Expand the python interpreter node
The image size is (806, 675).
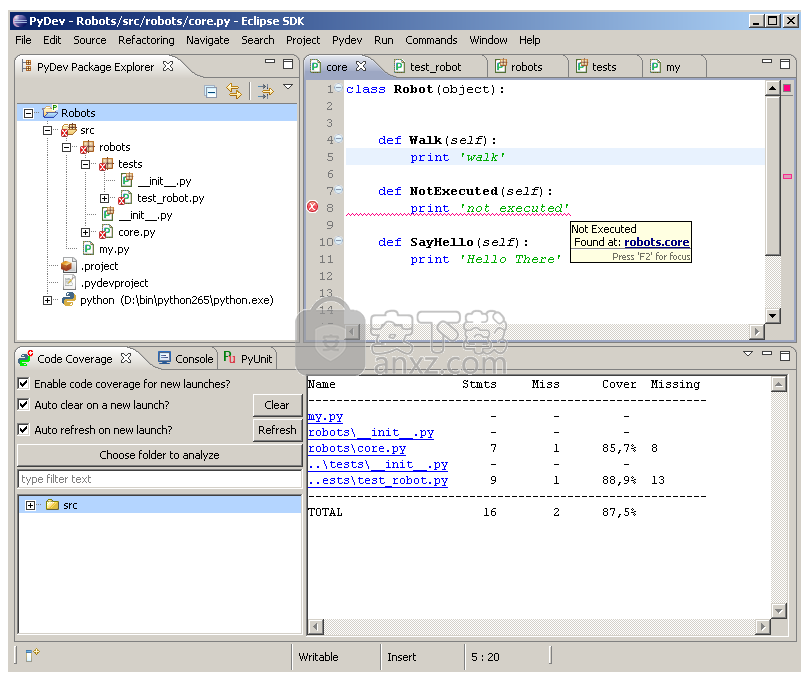47,300
